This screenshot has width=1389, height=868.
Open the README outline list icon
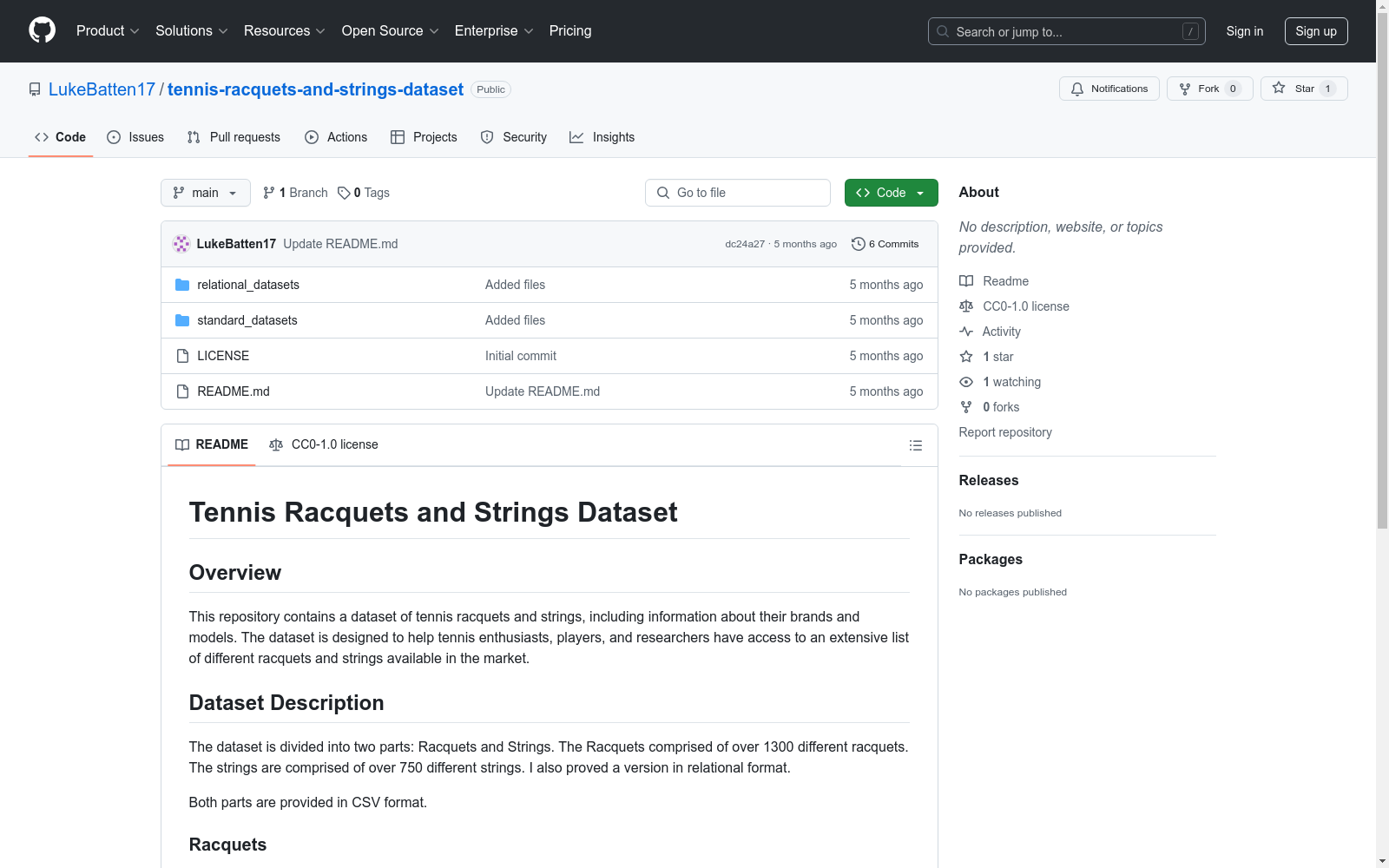tap(915, 445)
